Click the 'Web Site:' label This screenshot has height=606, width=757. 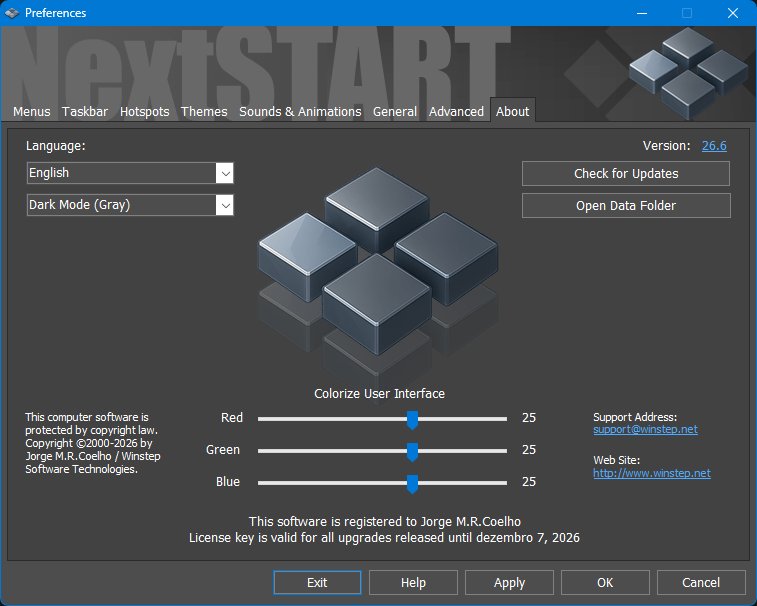point(616,460)
